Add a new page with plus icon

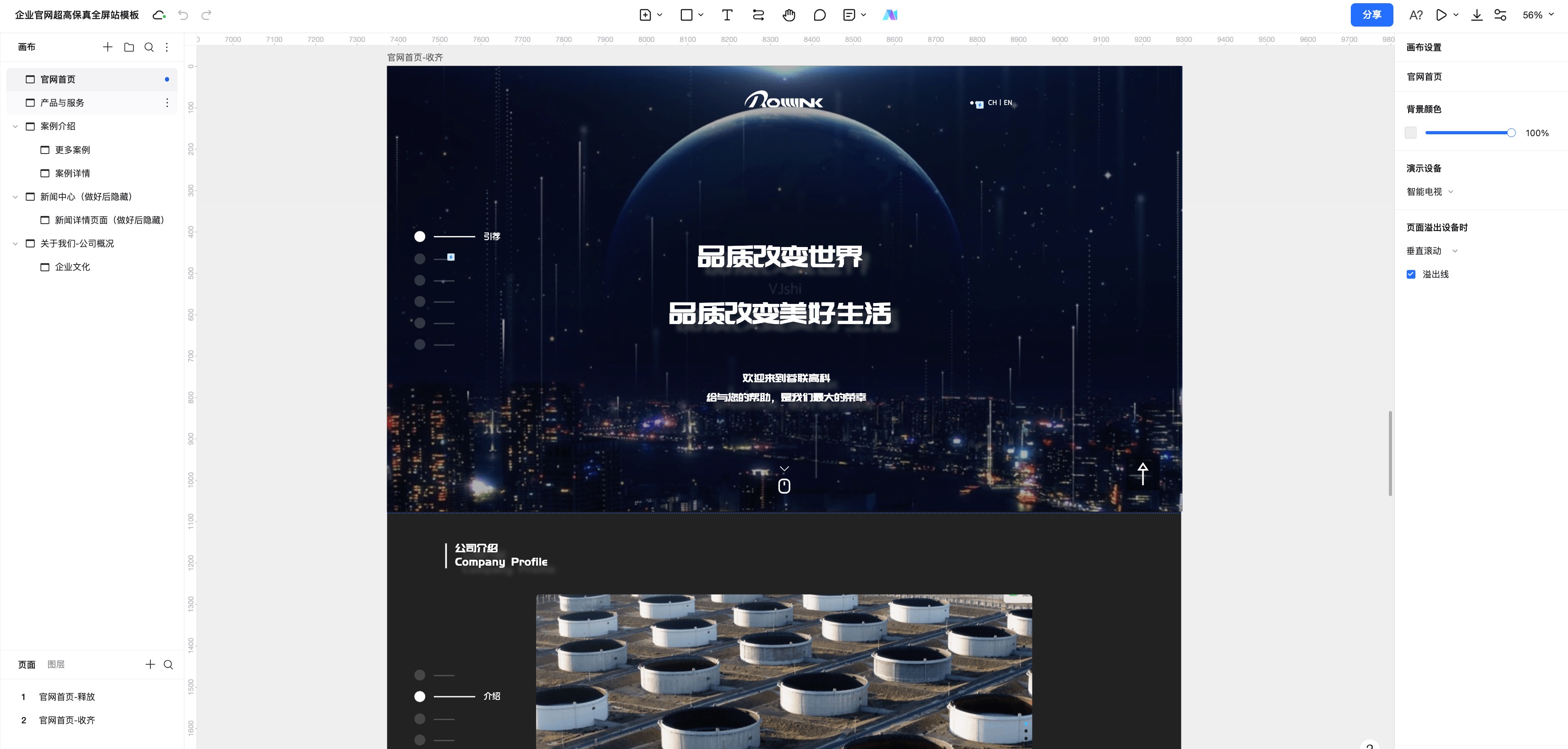pos(150,664)
